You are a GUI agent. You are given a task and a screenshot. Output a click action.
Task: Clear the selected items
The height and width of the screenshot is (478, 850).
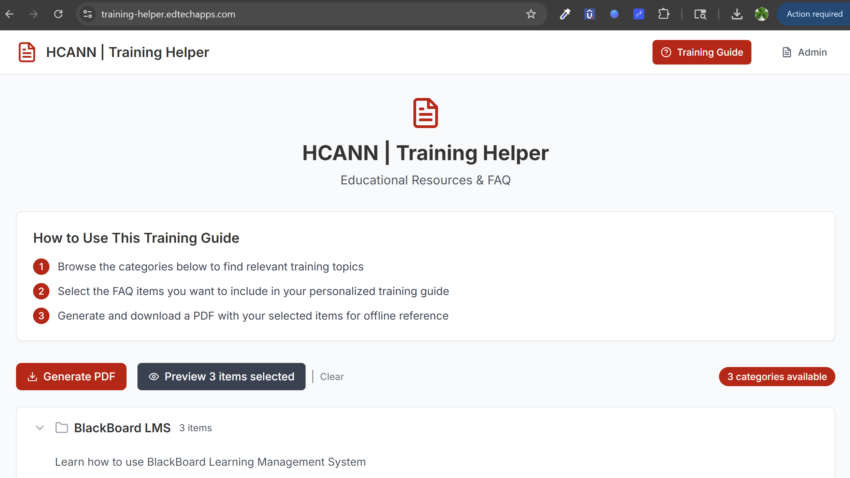(x=332, y=377)
